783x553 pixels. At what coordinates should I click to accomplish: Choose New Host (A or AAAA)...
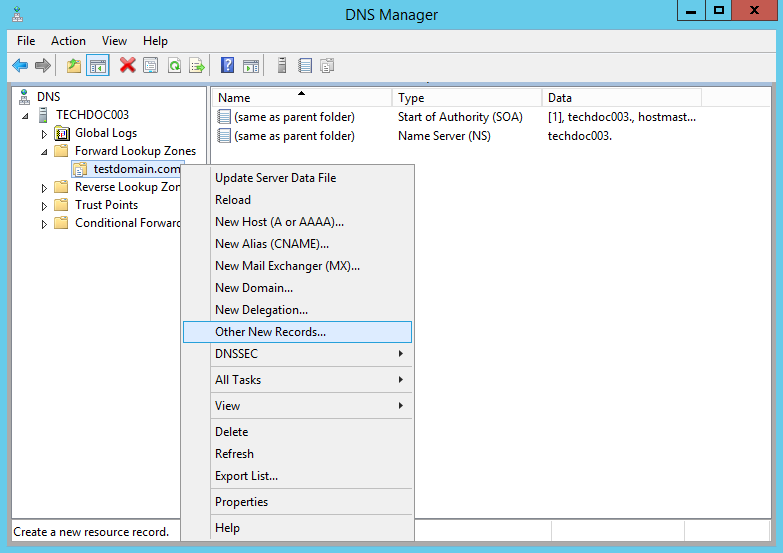point(298,222)
